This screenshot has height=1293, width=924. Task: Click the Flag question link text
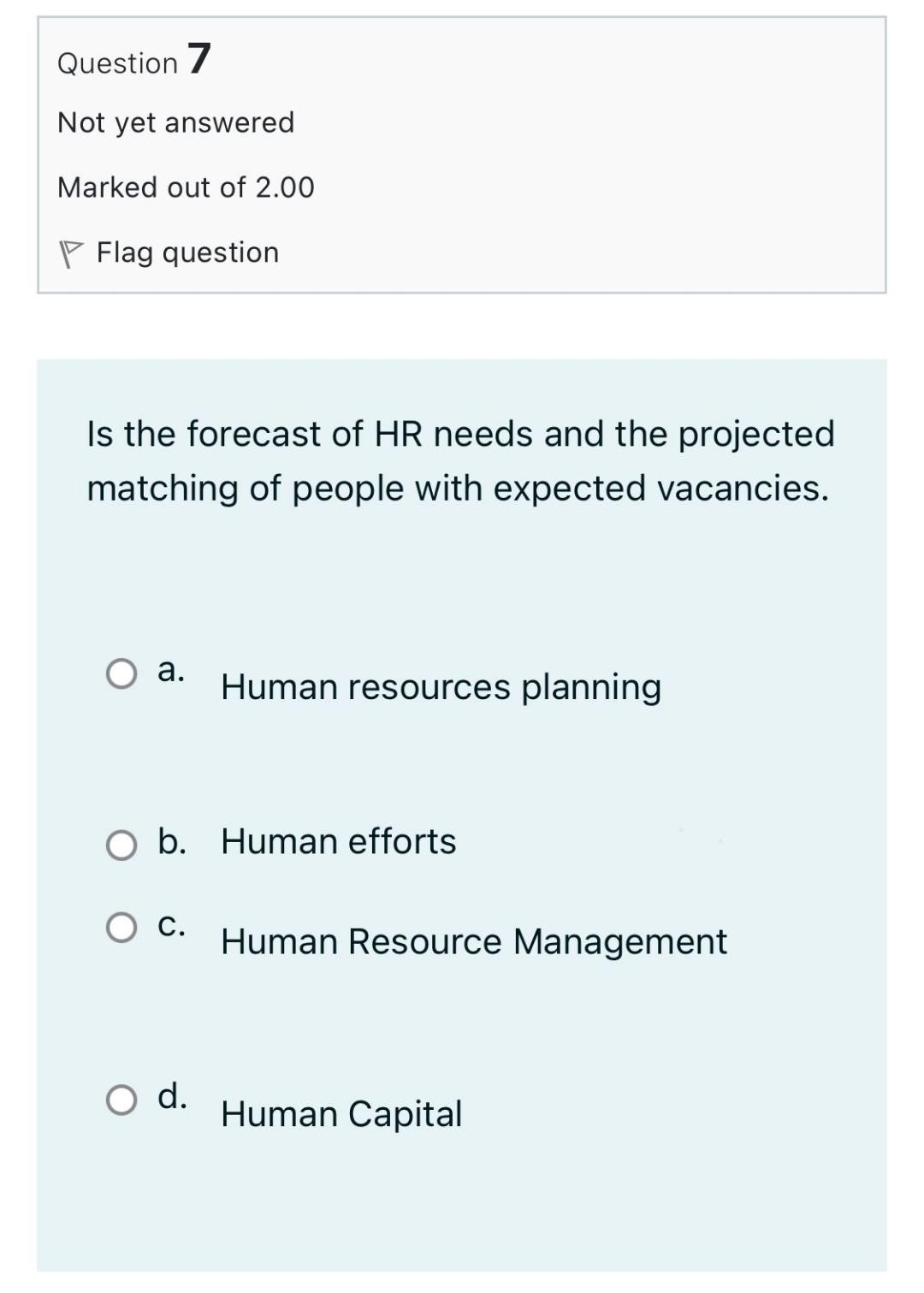pos(187,252)
